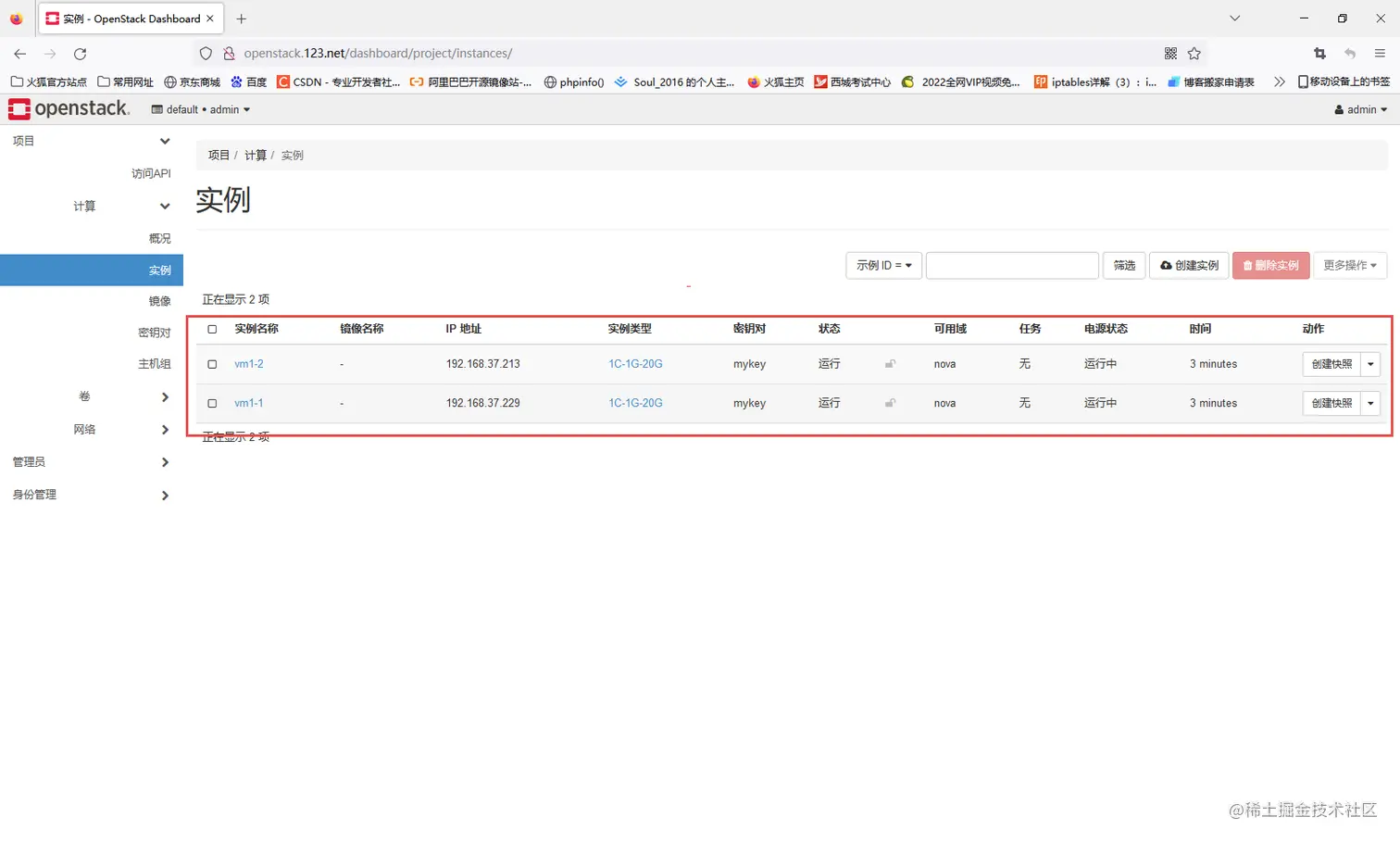Toggle the select-all instances checkbox

(x=212, y=329)
